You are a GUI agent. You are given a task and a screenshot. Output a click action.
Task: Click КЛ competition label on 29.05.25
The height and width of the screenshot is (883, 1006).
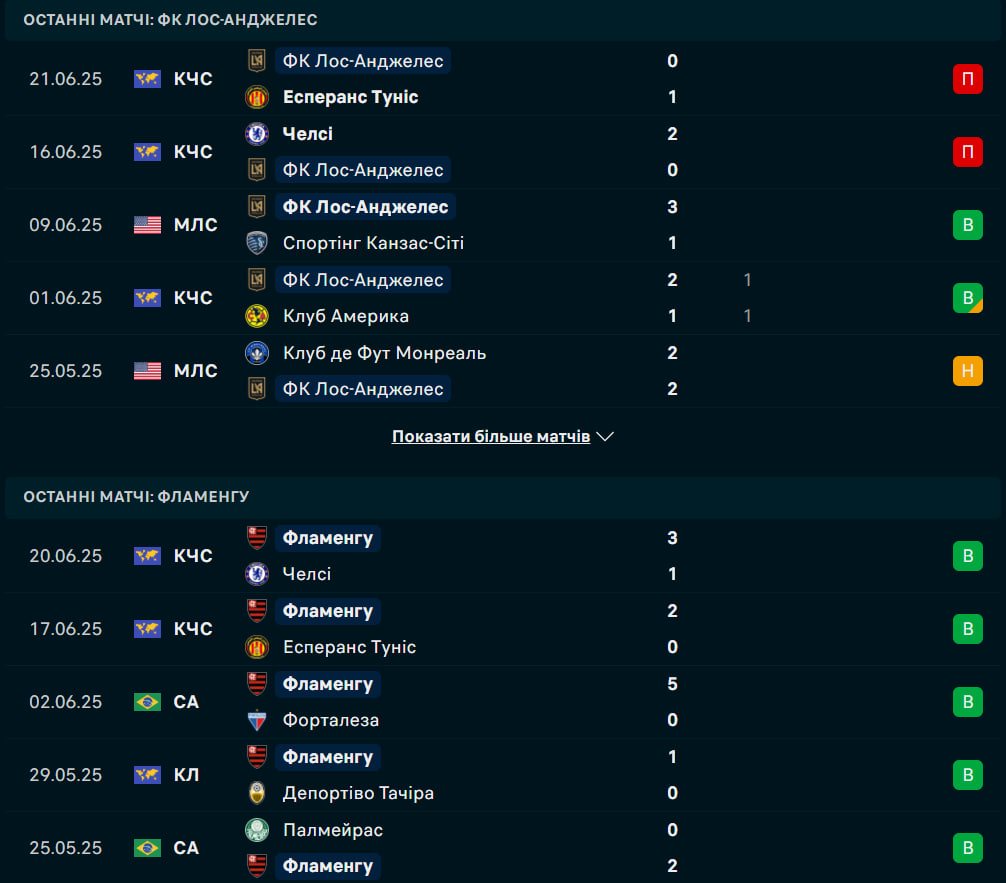[x=186, y=775]
